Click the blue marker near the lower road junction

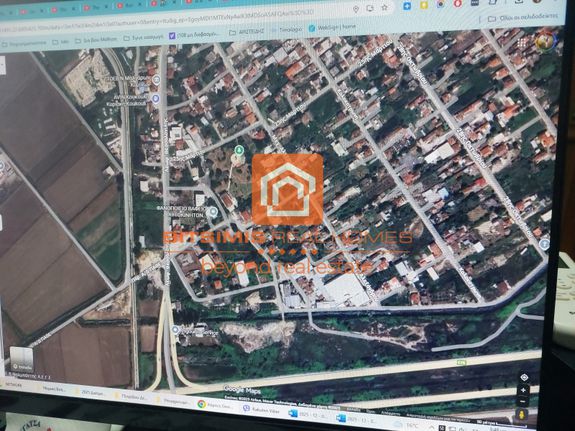coord(175,329)
